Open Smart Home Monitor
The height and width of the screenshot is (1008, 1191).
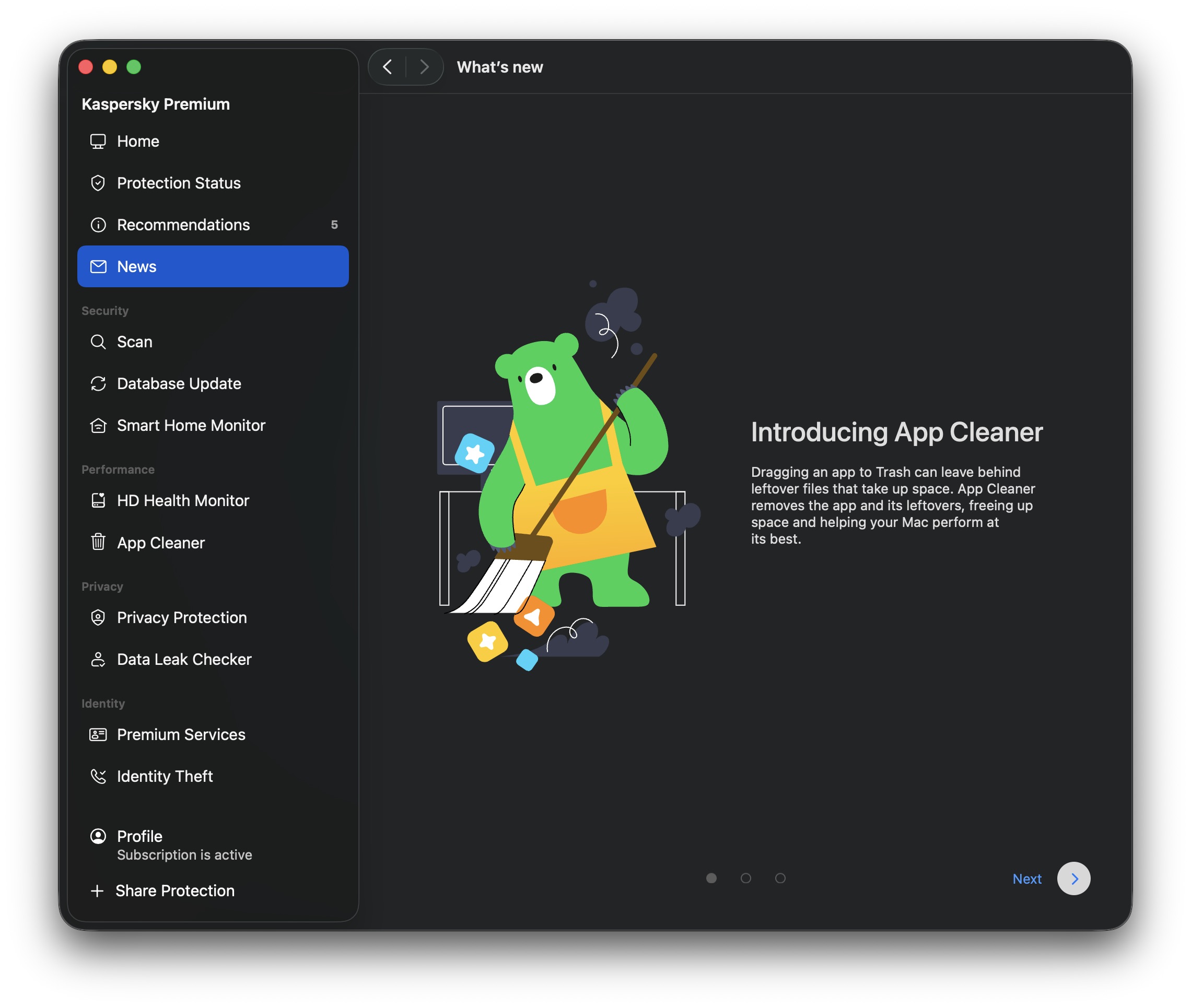213,425
